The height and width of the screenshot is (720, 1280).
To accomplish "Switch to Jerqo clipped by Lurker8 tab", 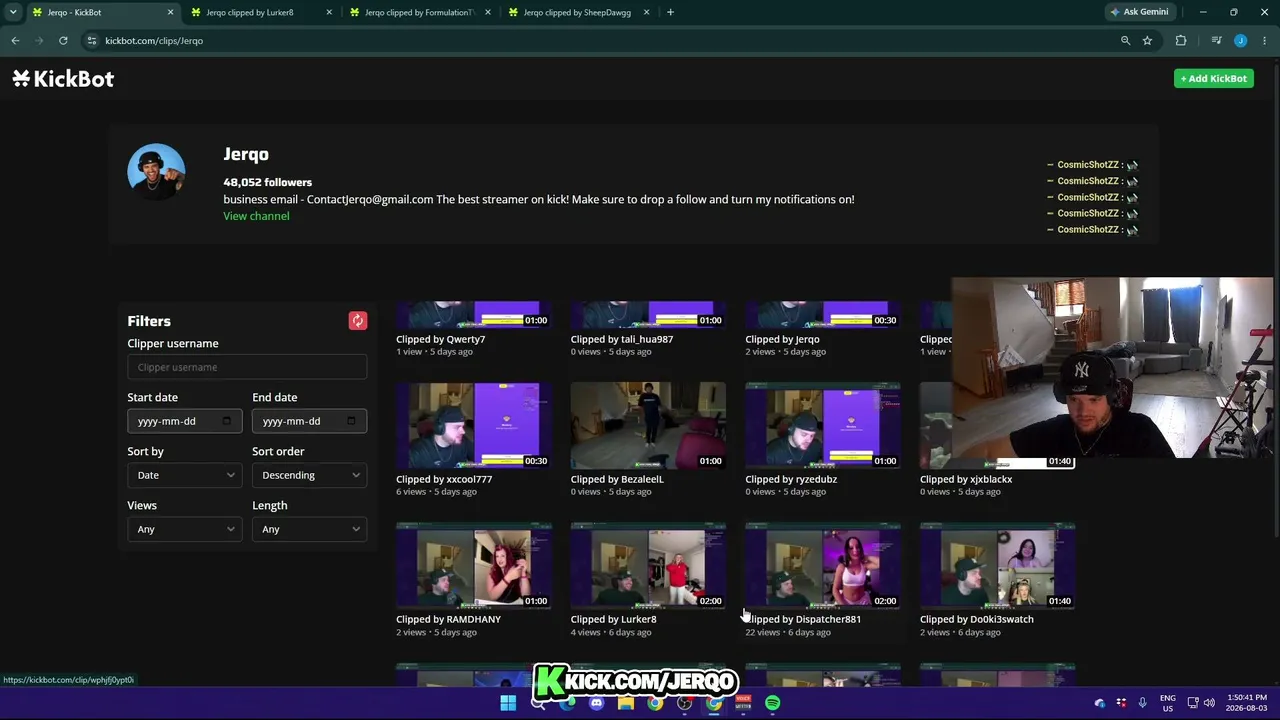I will 260,12.
